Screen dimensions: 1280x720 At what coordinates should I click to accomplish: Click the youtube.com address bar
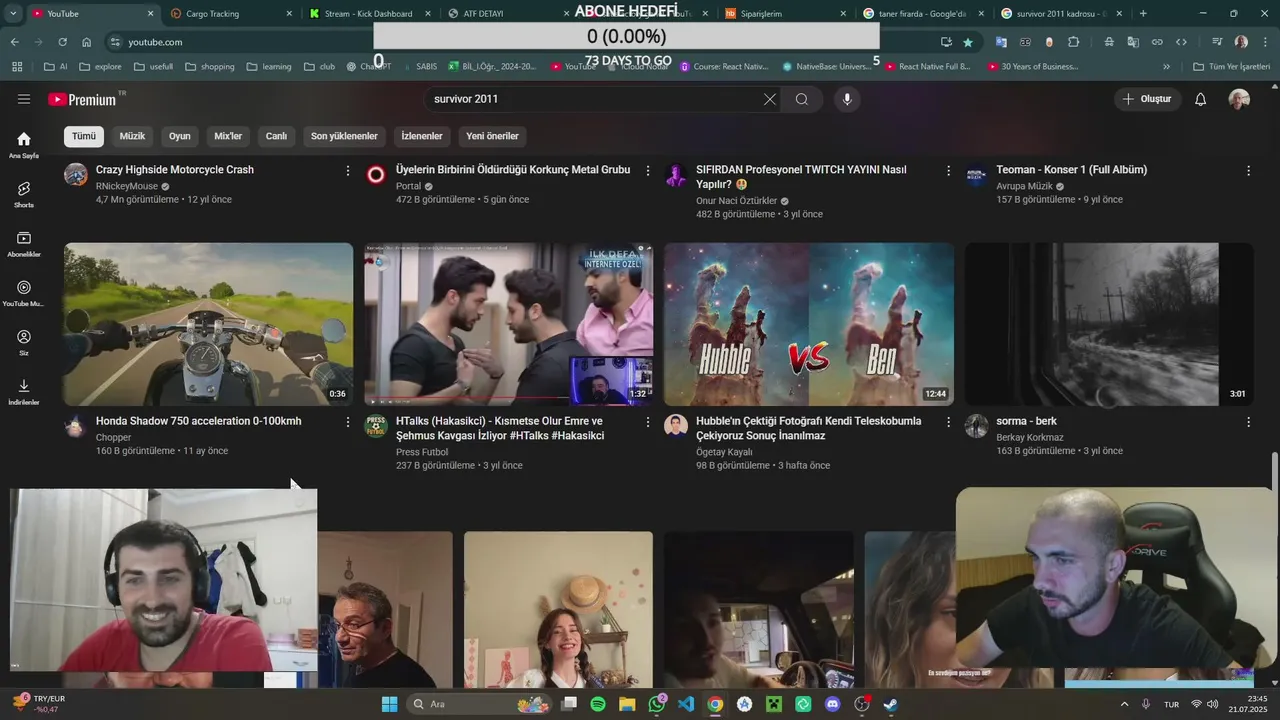click(x=520, y=42)
